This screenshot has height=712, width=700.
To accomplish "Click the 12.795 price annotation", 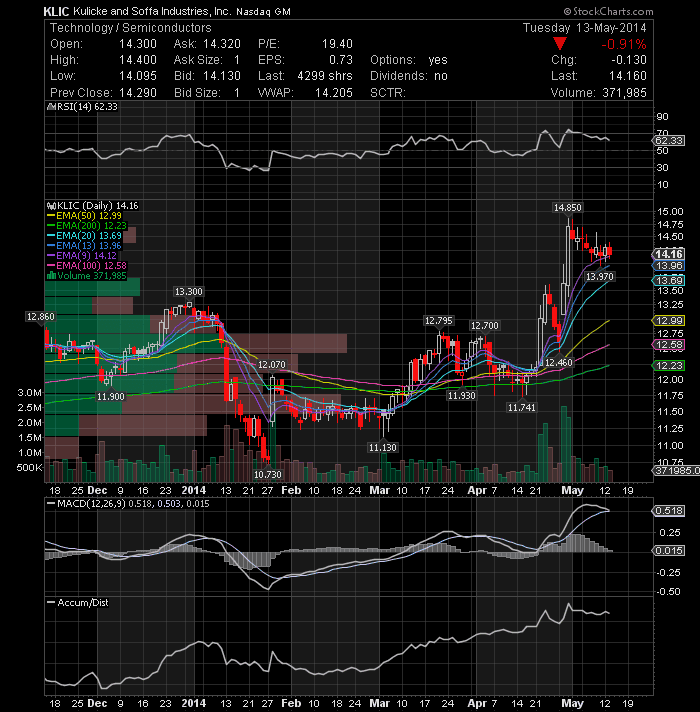I will click(x=439, y=321).
